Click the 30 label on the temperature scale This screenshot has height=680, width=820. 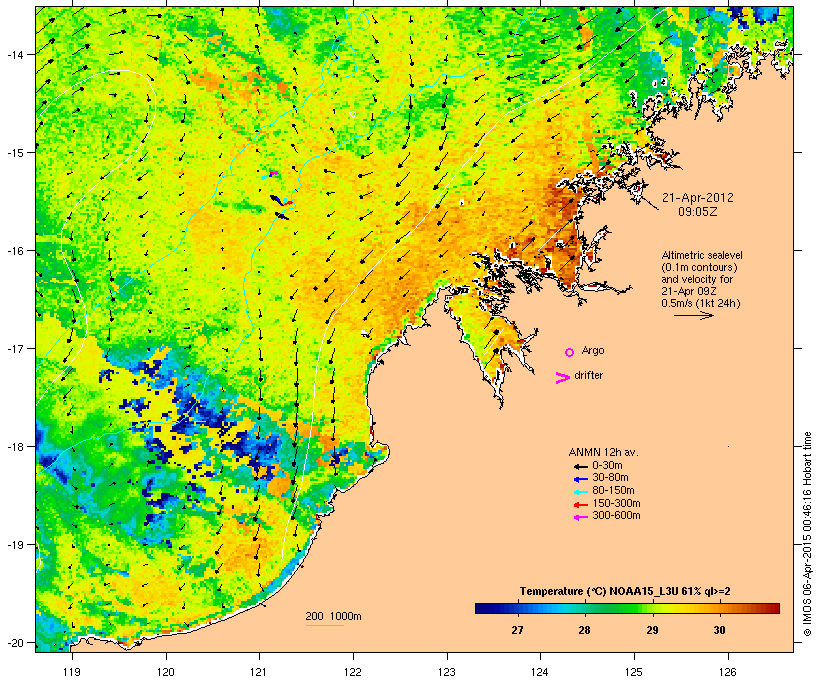coord(719,630)
